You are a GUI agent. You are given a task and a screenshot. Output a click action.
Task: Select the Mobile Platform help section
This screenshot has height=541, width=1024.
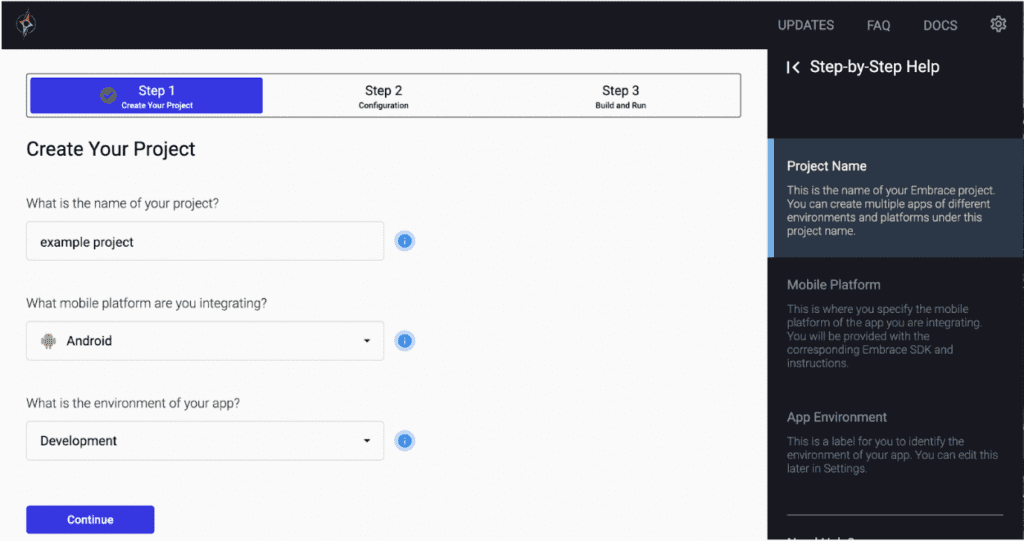click(x=895, y=323)
